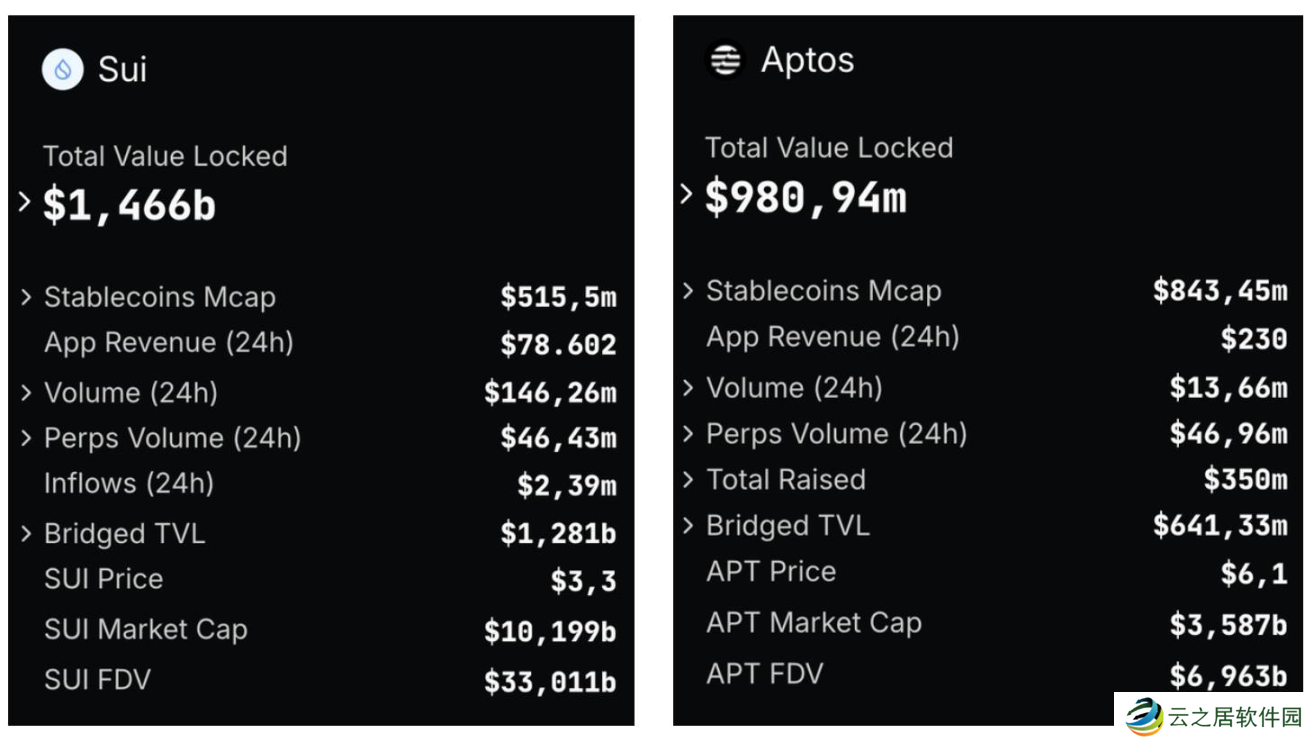Expand Aptos Stablecoins Mcap breakdown
Viewport: 1314px width, 742px height.
pyautogui.click(x=687, y=291)
